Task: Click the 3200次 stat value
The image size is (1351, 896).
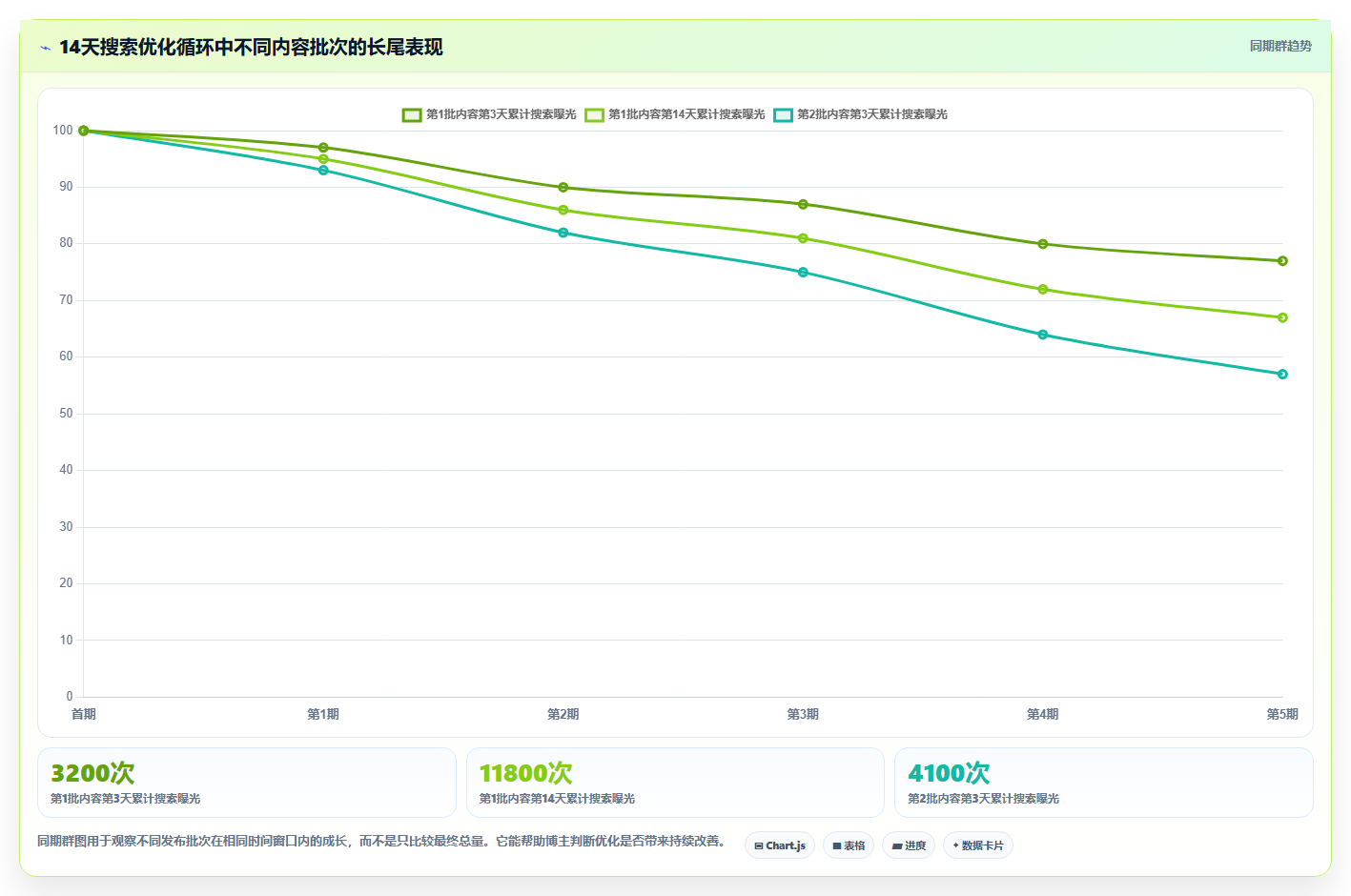Action: click(x=92, y=773)
